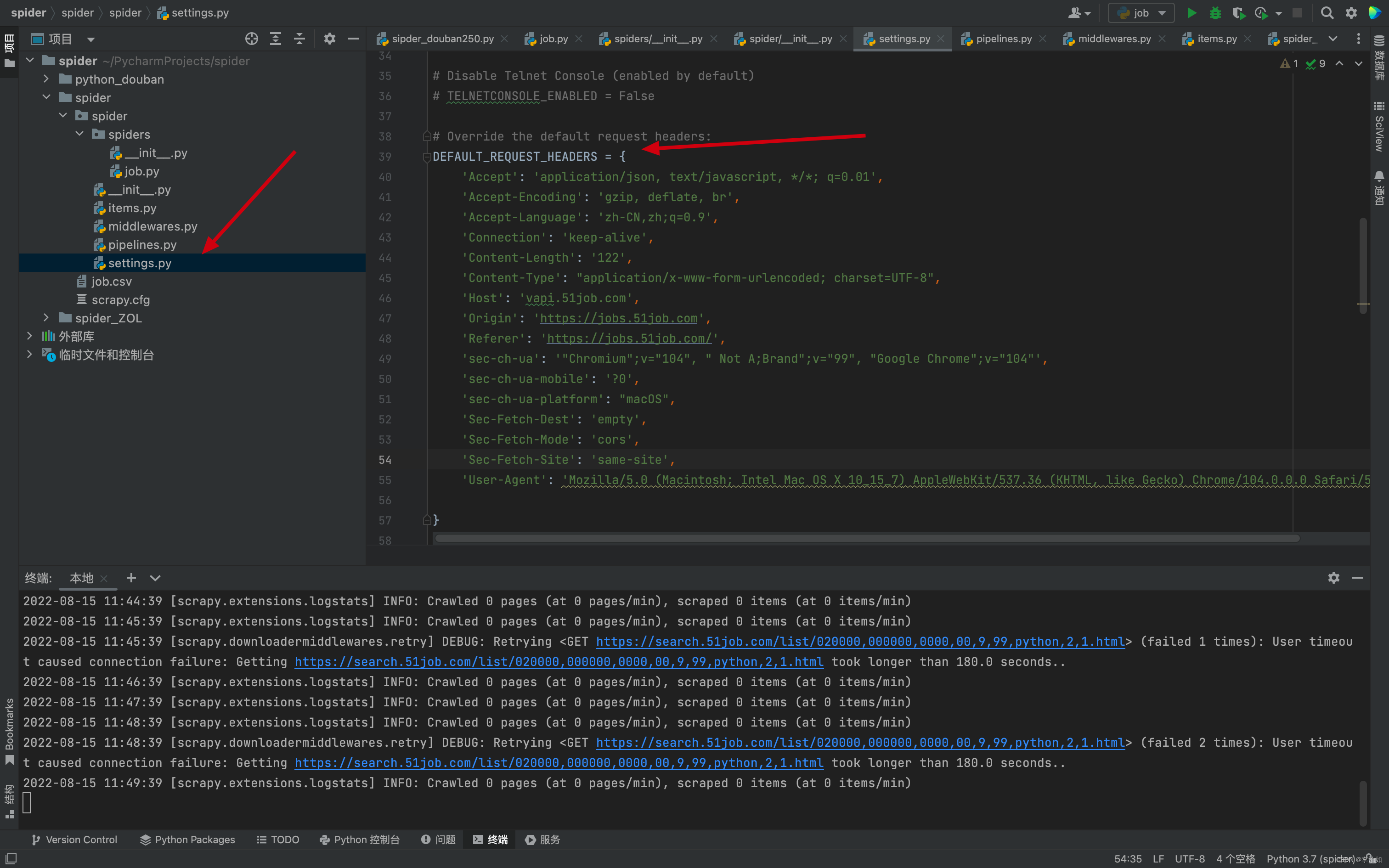Viewport: 1389px width, 868px height.
Task: Open terminal settings gear
Action: click(x=1333, y=578)
